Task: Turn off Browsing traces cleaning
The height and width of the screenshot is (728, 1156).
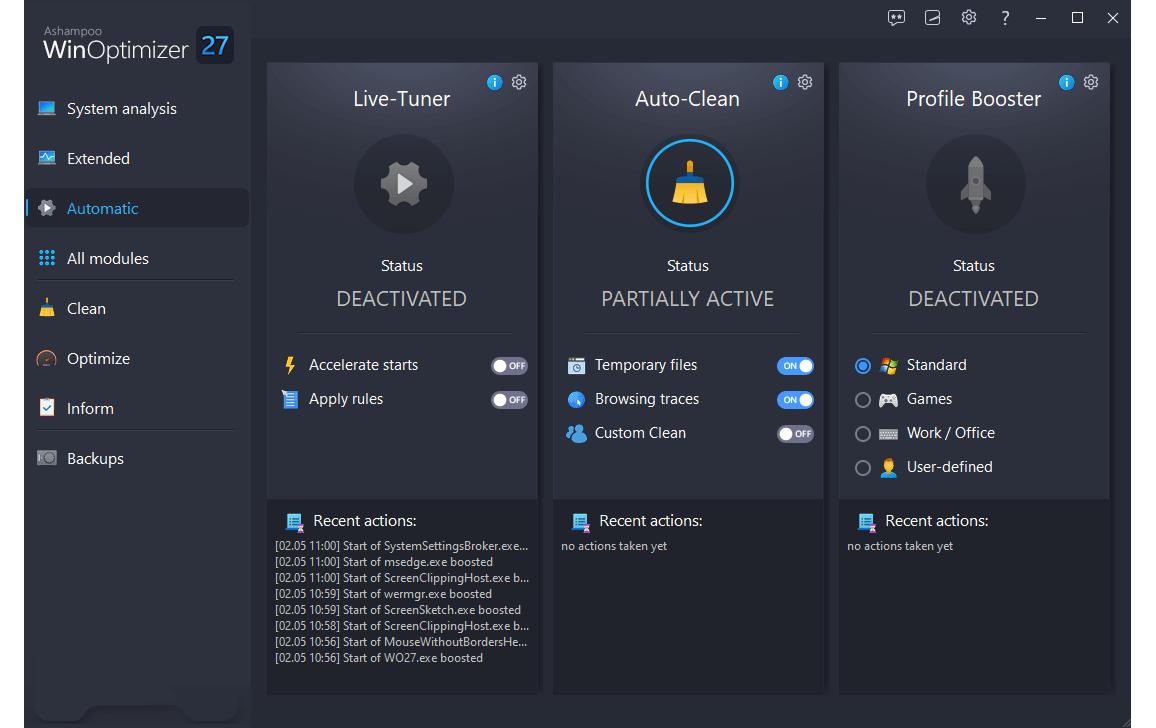Action: (x=795, y=400)
